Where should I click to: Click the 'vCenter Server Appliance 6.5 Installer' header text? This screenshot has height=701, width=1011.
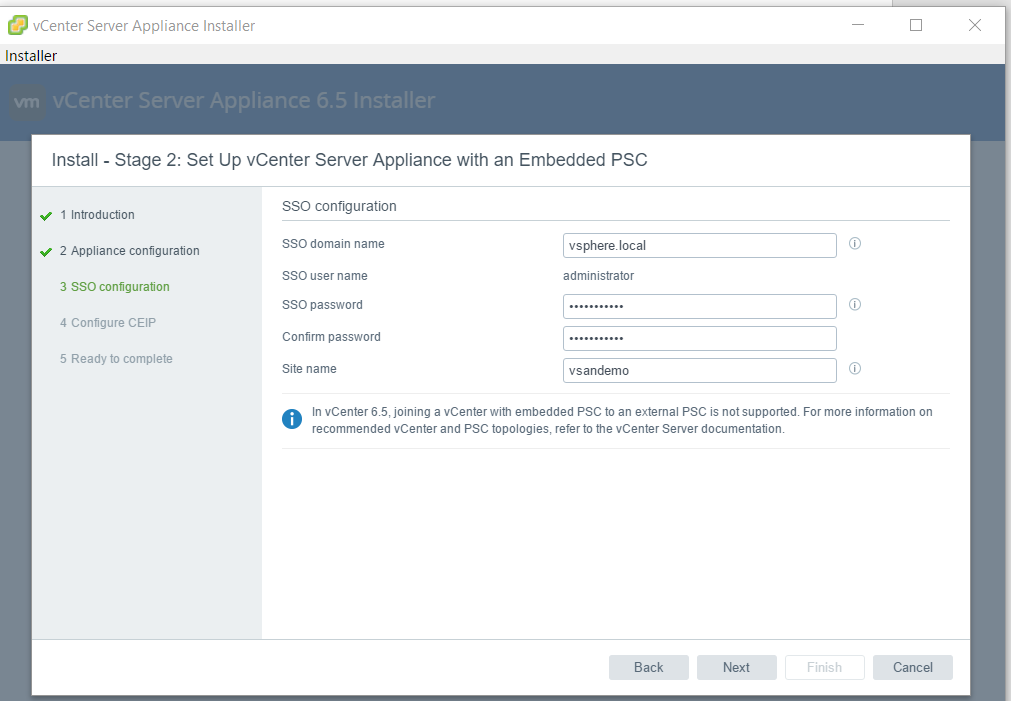coord(244,101)
